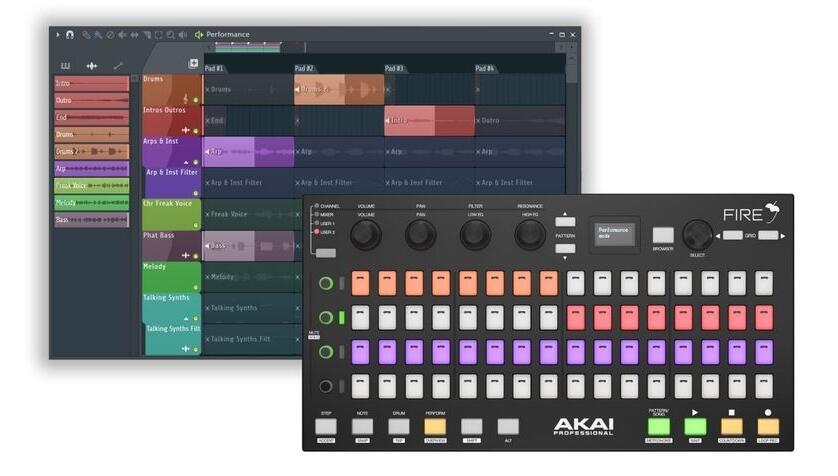Open the audio waveform picker tab
838x476 pixels.
pos(91,66)
